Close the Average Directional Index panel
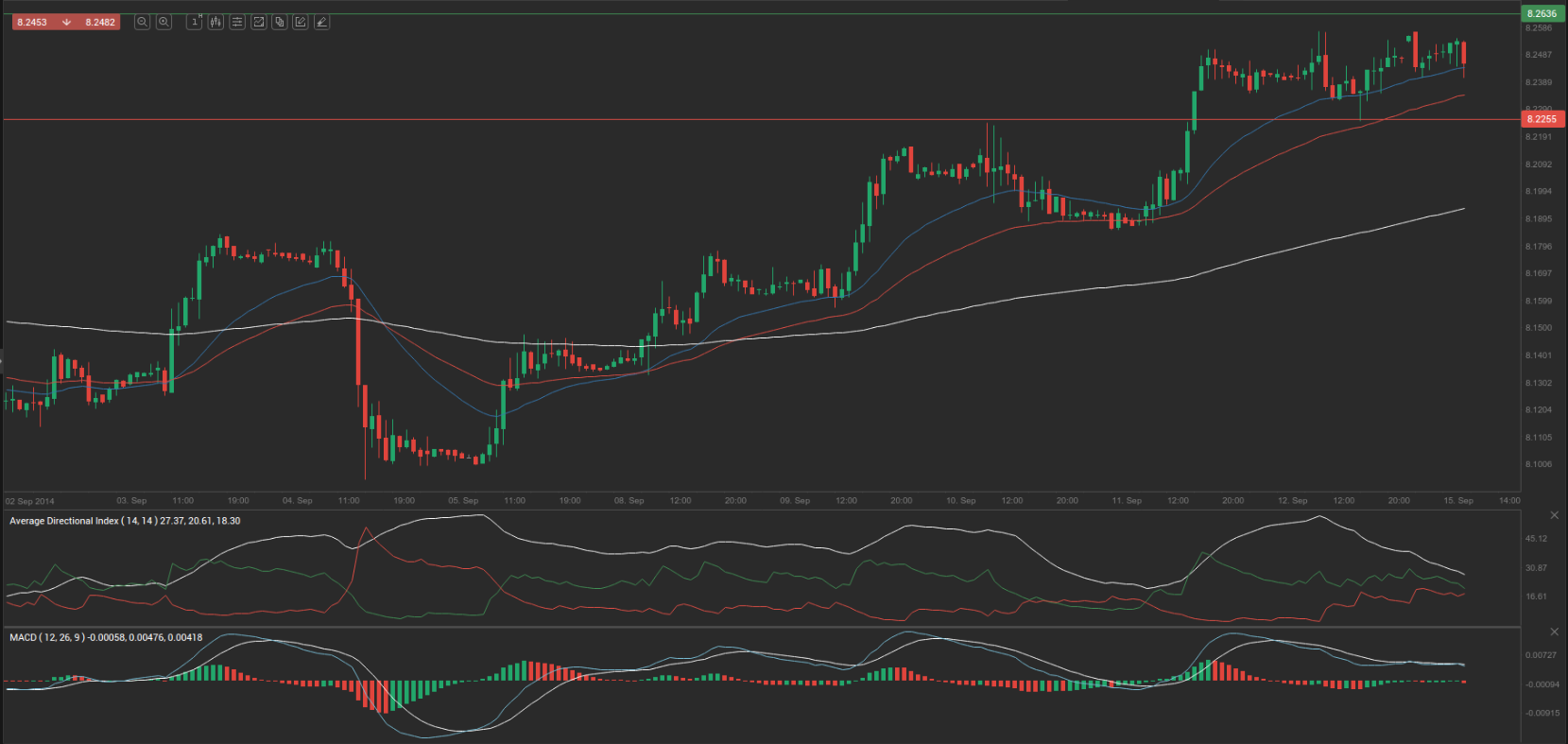This screenshot has width=1568, height=744. point(1555,515)
